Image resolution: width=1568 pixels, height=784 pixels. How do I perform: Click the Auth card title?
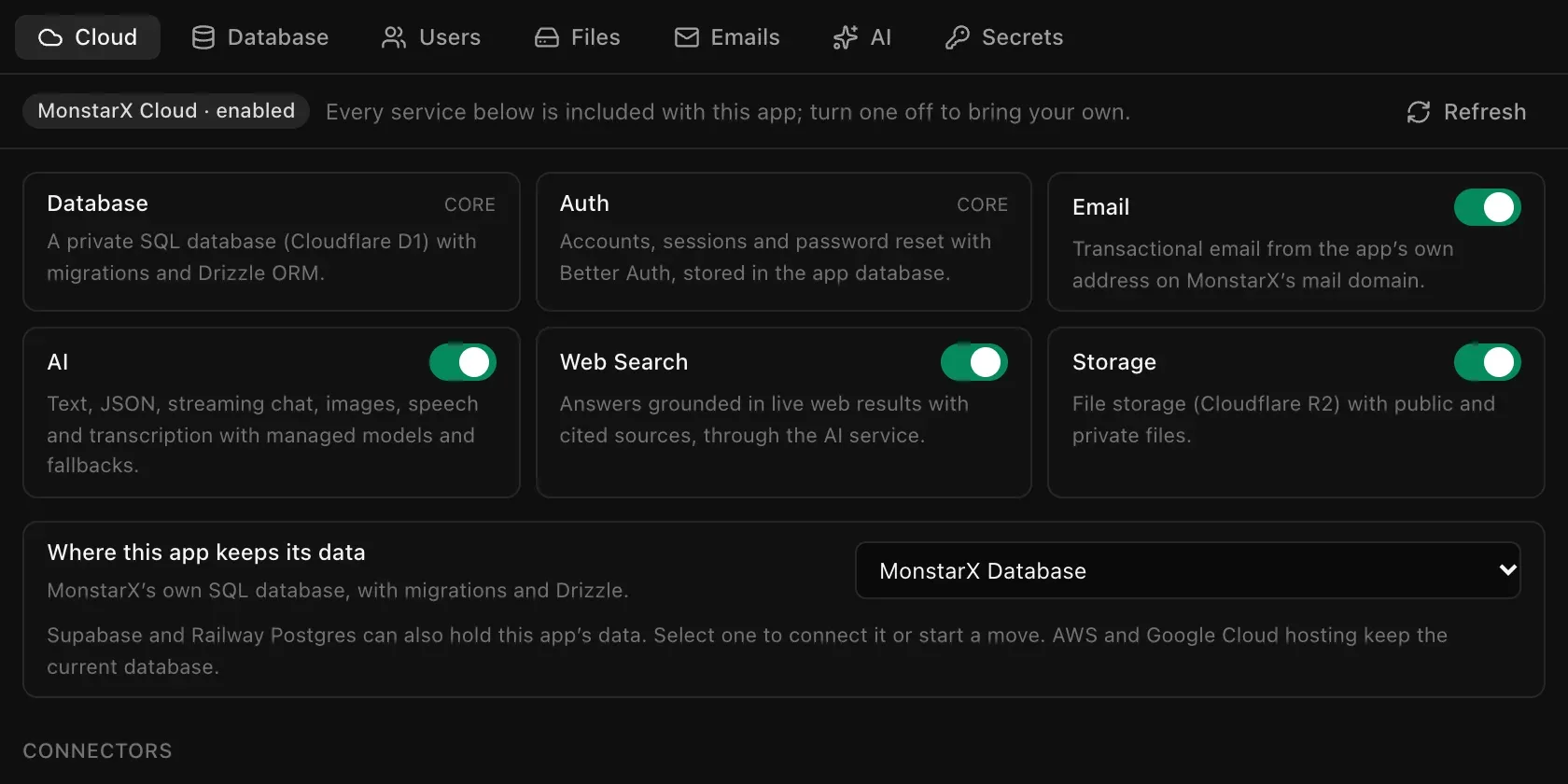(584, 203)
